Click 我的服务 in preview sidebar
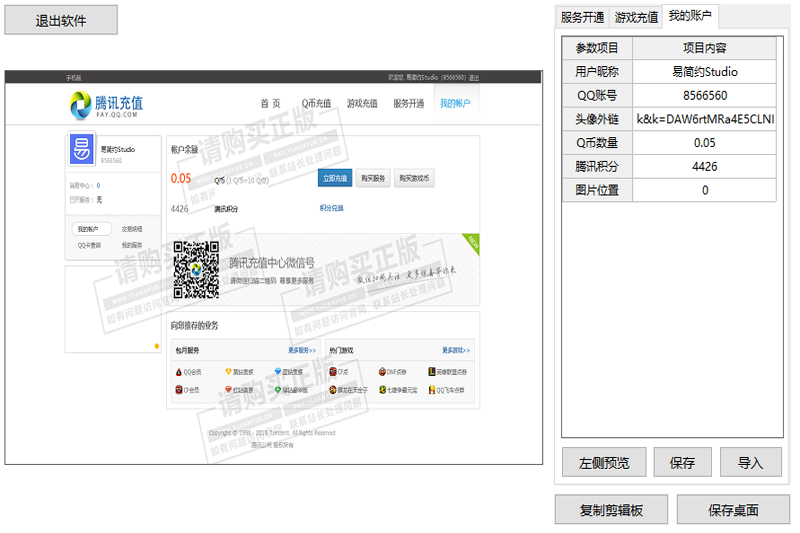The height and width of the screenshot is (533, 800). point(132,245)
